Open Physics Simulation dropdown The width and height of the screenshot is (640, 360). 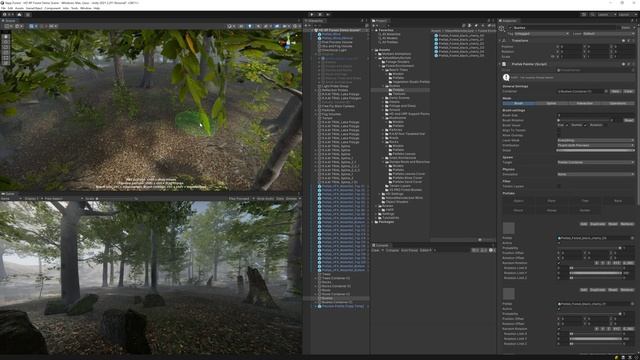point(595,174)
